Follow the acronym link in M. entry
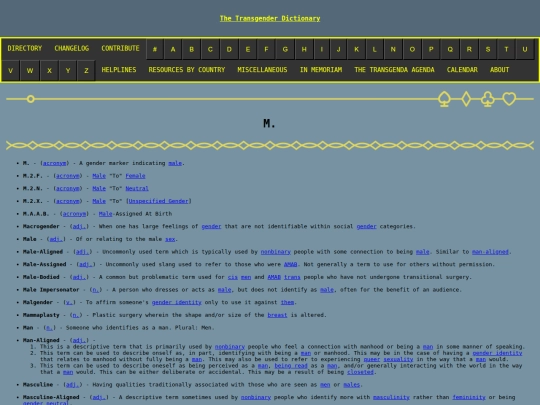540x405 pixels. click(x=54, y=163)
